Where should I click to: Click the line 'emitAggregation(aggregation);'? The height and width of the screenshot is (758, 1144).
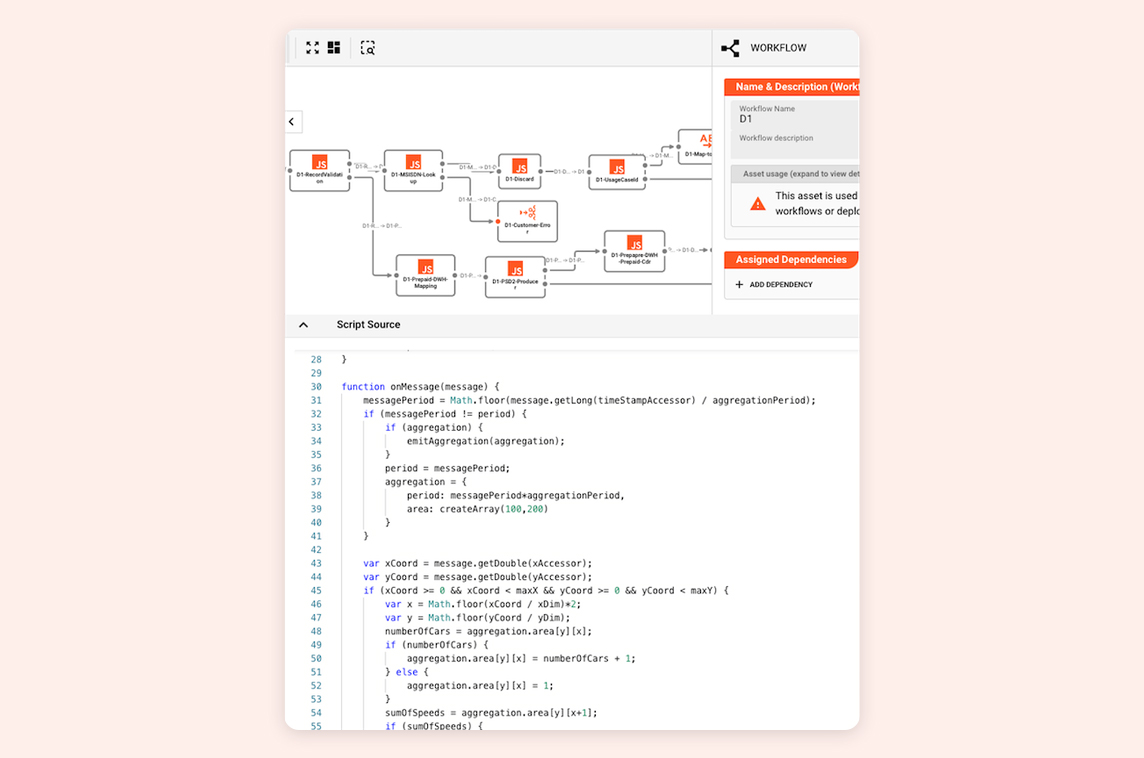(x=485, y=441)
